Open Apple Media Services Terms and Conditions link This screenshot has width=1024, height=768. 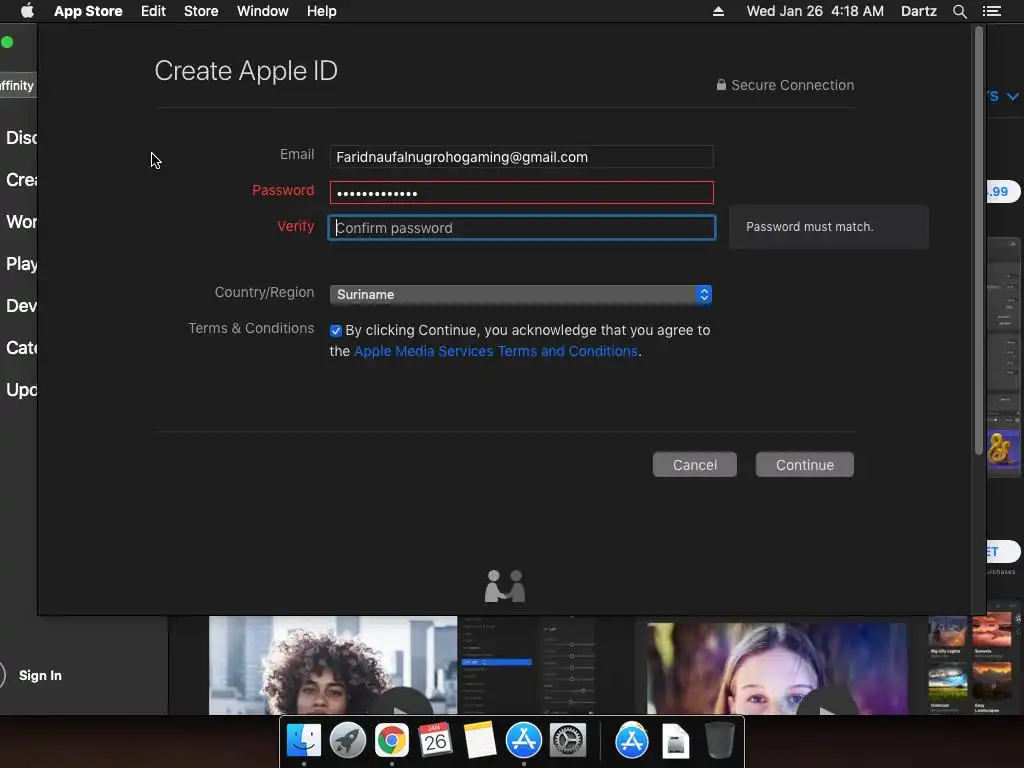pyautogui.click(x=496, y=351)
